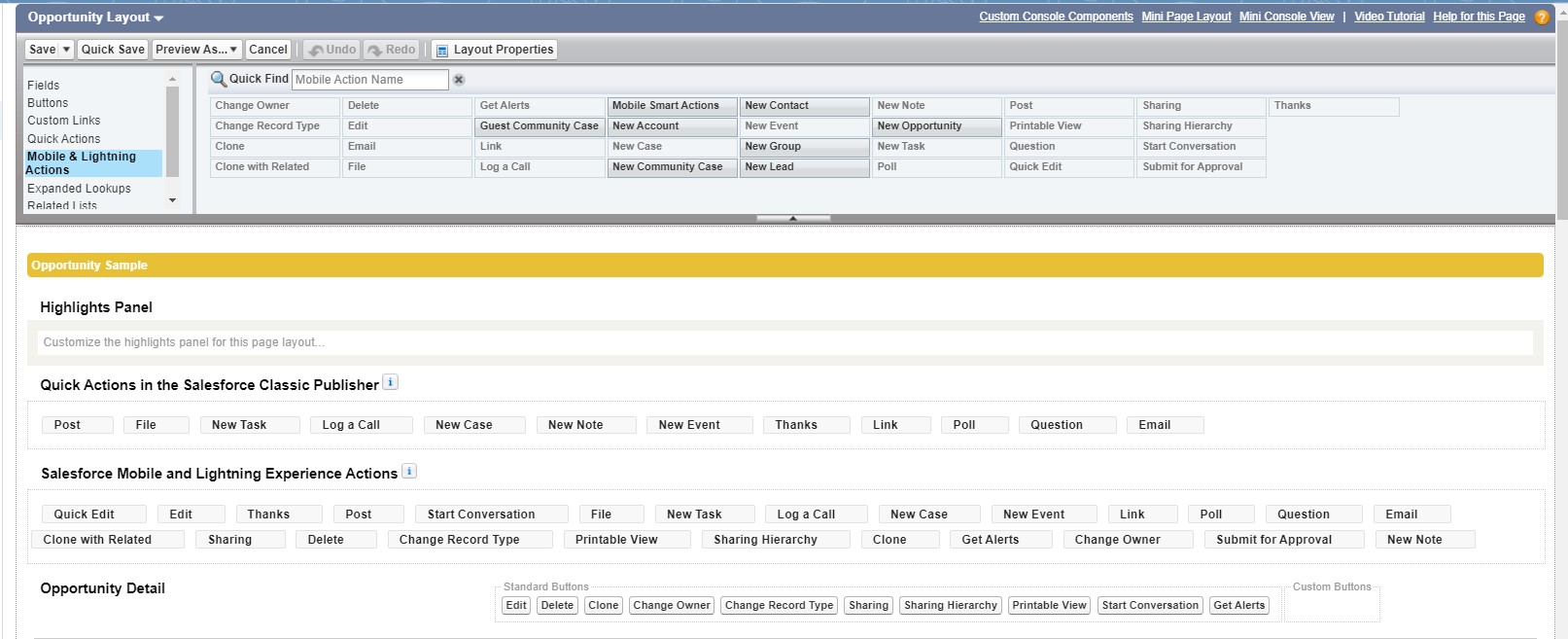Viewport: 1568px width, 639px height.
Task: Collapse the palette using the handle arrow
Action: tap(793, 218)
